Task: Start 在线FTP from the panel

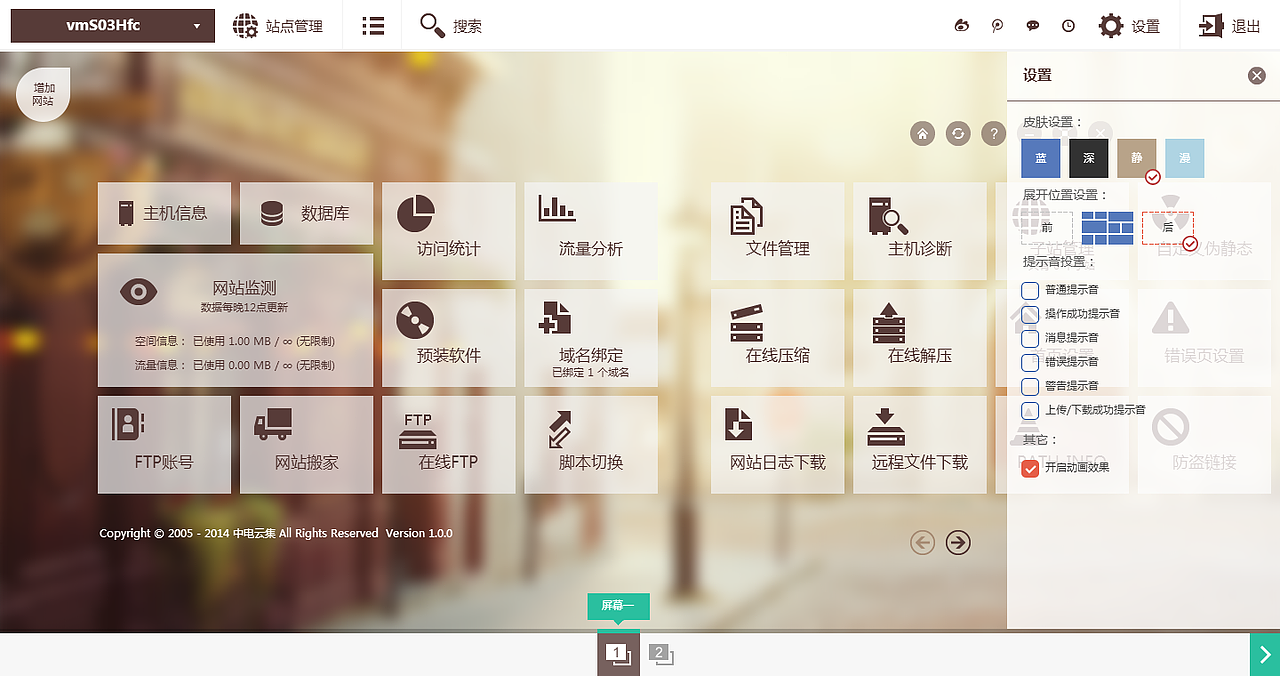Action: pos(448,444)
